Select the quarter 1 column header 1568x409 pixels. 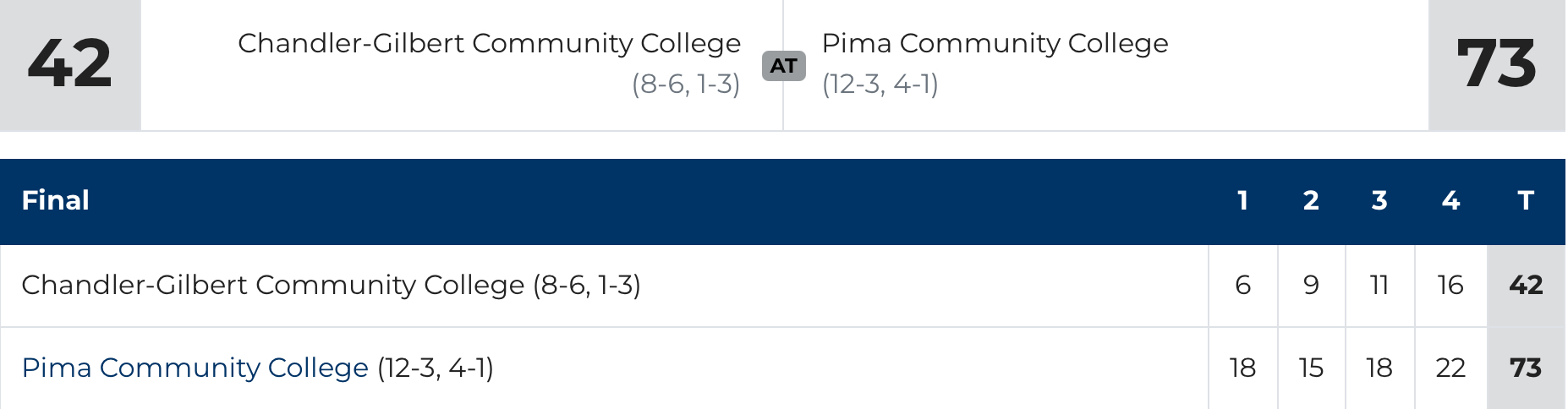[x=1242, y=200]
